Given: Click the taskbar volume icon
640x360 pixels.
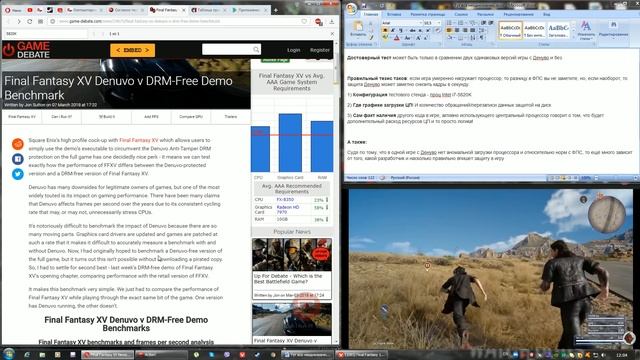Looking at the screenshot, I should [x=603, y=355].
